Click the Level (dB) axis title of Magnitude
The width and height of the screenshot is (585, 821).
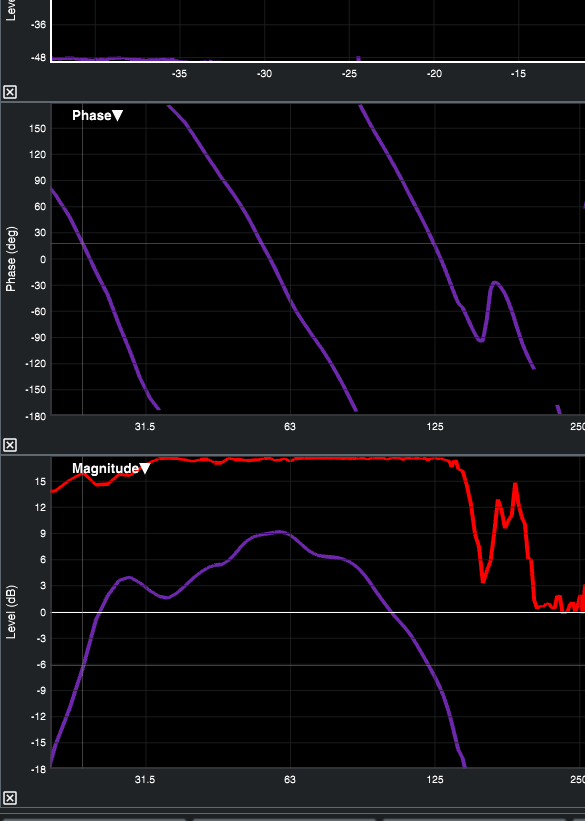[11, 612]
